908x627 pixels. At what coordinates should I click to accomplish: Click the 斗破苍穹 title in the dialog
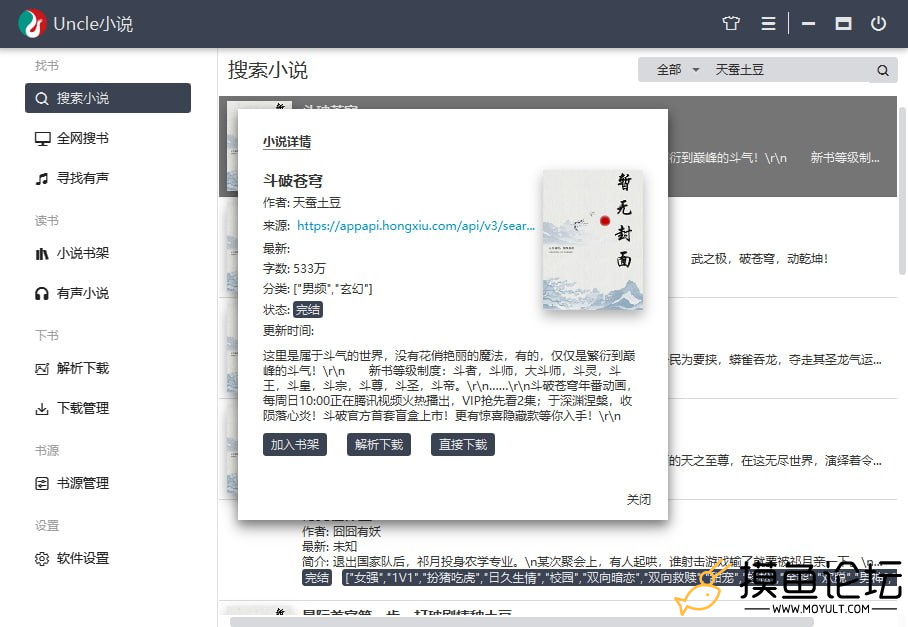[293, 181]
